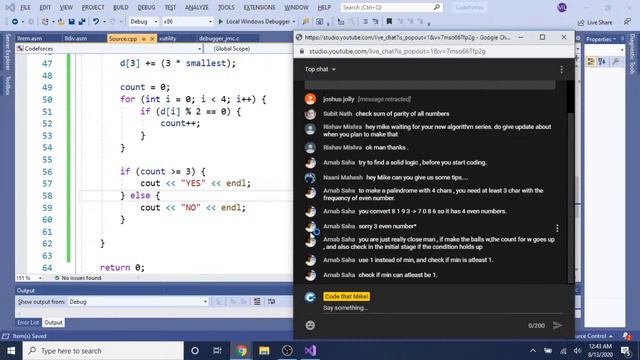Open the editor zoom level dropdown
Viewport: 640px width, 360px height.
[29, 278]
